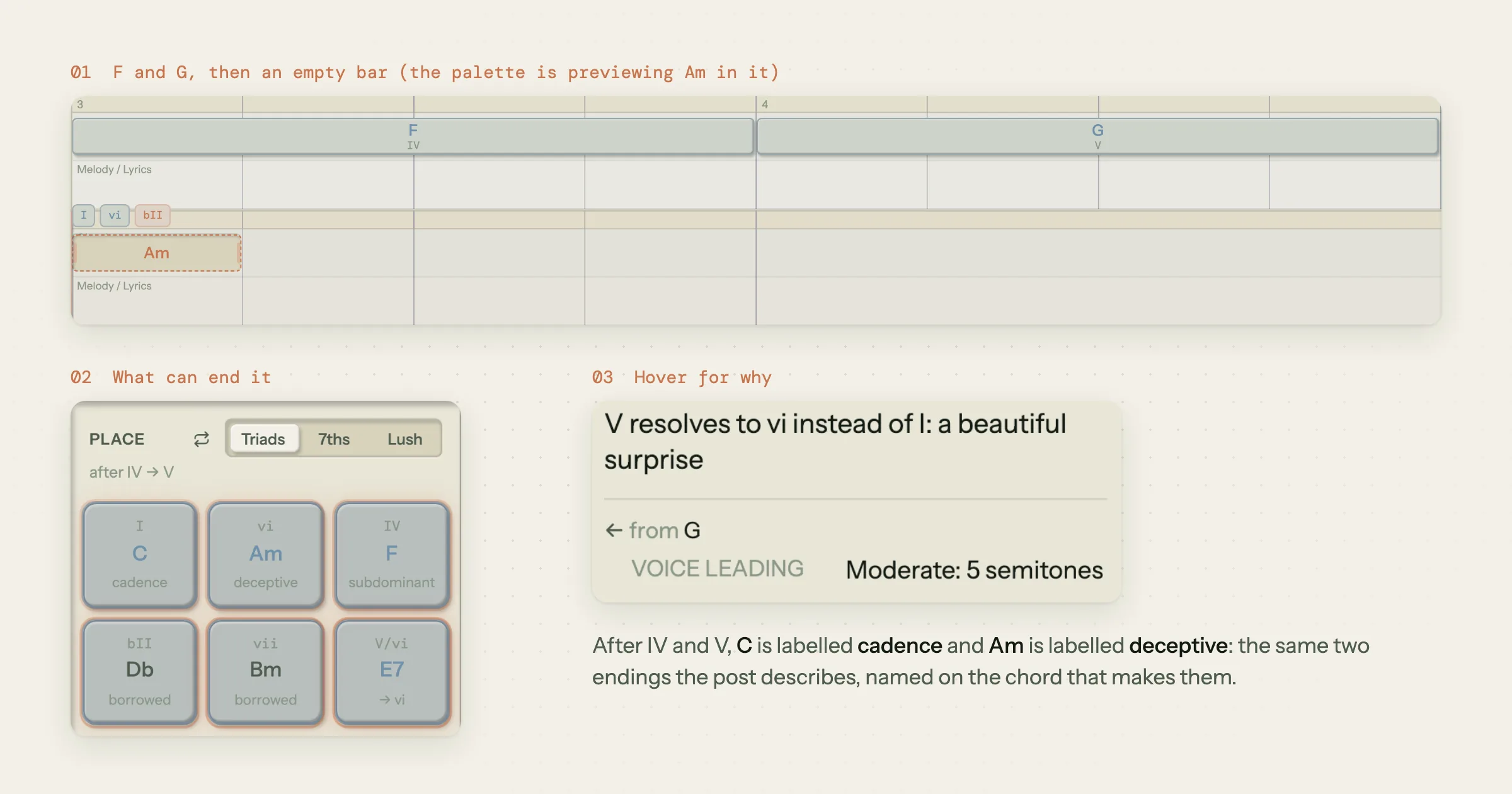The image size is (1512, 794).
Task: Switch to the Triads tab
Action: tap(263, 439)
